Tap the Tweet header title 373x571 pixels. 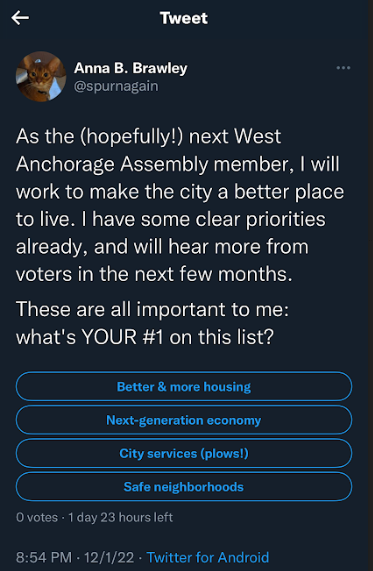pyautogui.click(x=184, y=18)
